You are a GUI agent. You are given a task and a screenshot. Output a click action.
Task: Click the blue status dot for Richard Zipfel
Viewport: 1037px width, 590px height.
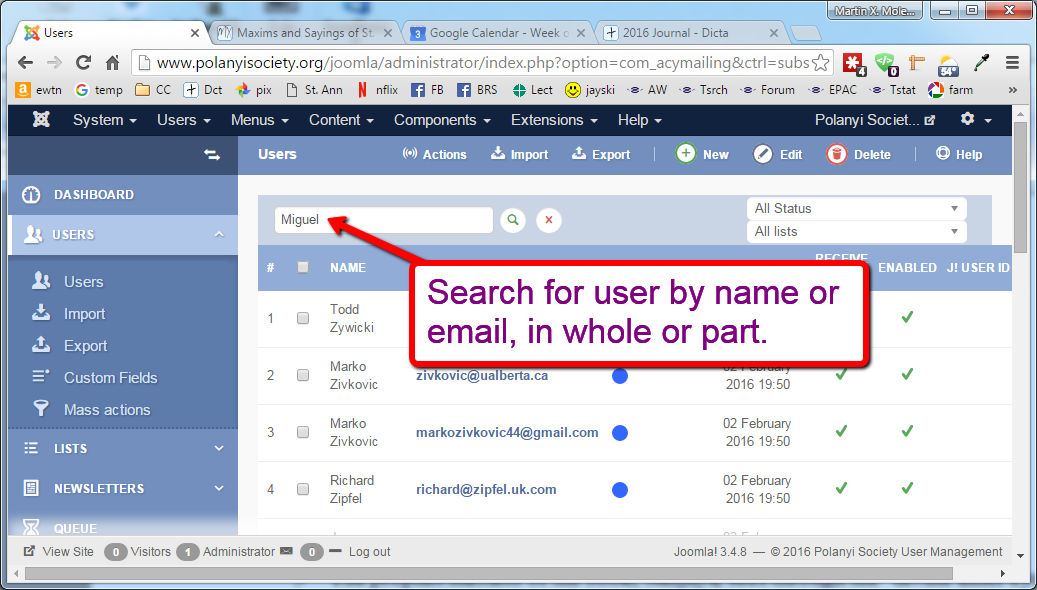click(x=619, y=490)
